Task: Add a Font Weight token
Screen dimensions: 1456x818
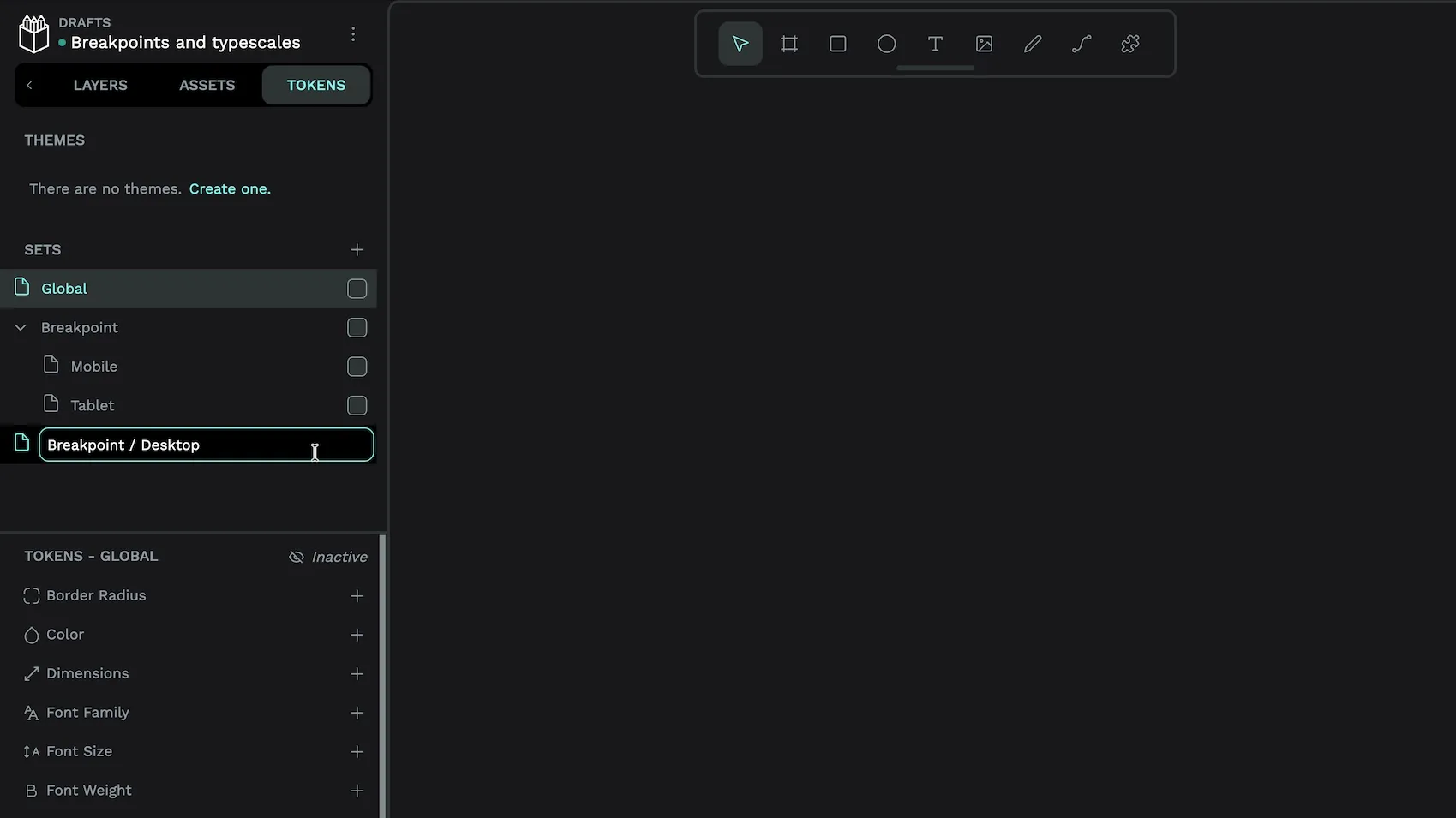Action: (357, 791)
